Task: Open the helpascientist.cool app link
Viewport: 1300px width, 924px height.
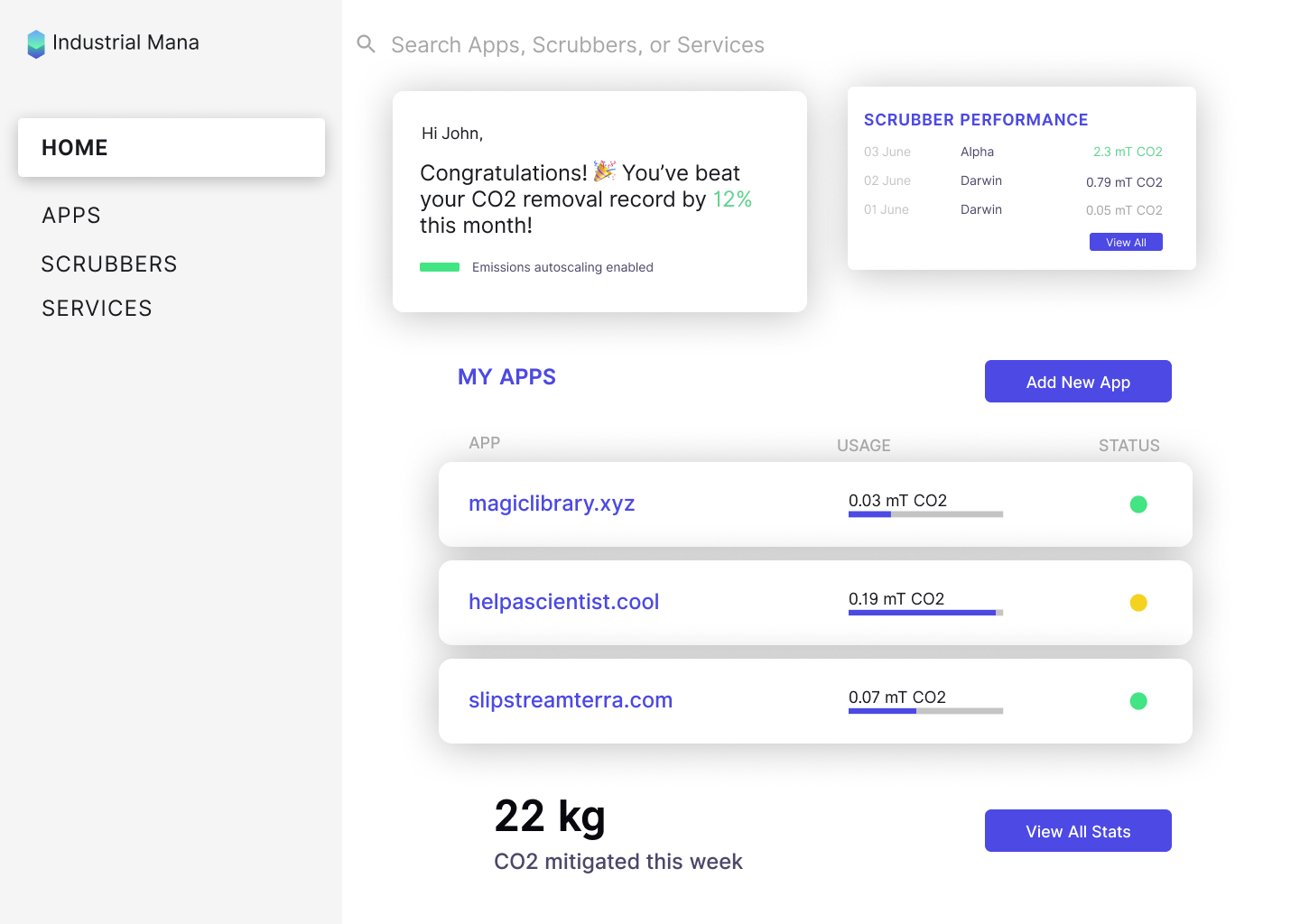Action: (563, 602)
